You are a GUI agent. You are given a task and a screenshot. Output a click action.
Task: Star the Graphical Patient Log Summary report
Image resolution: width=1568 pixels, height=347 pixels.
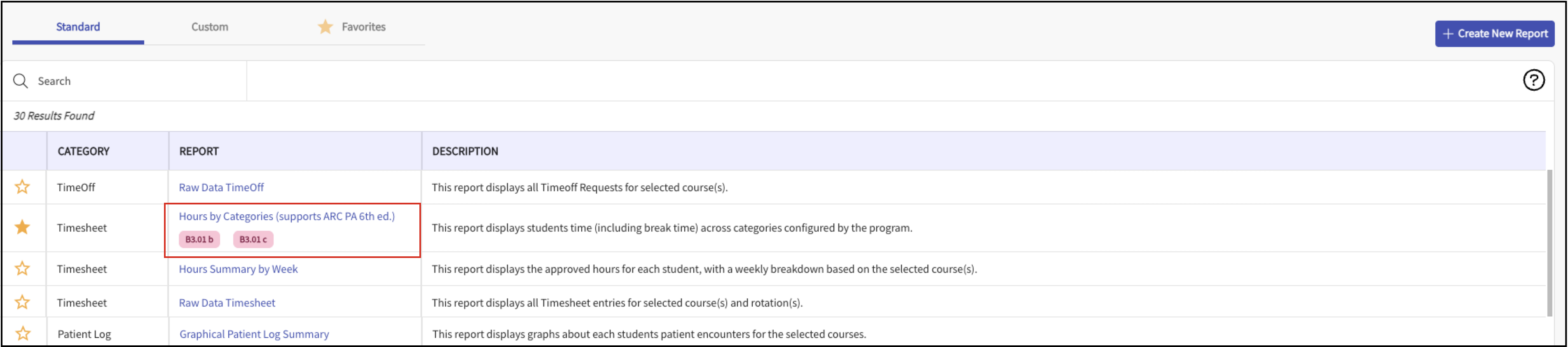tap(23, 333)
